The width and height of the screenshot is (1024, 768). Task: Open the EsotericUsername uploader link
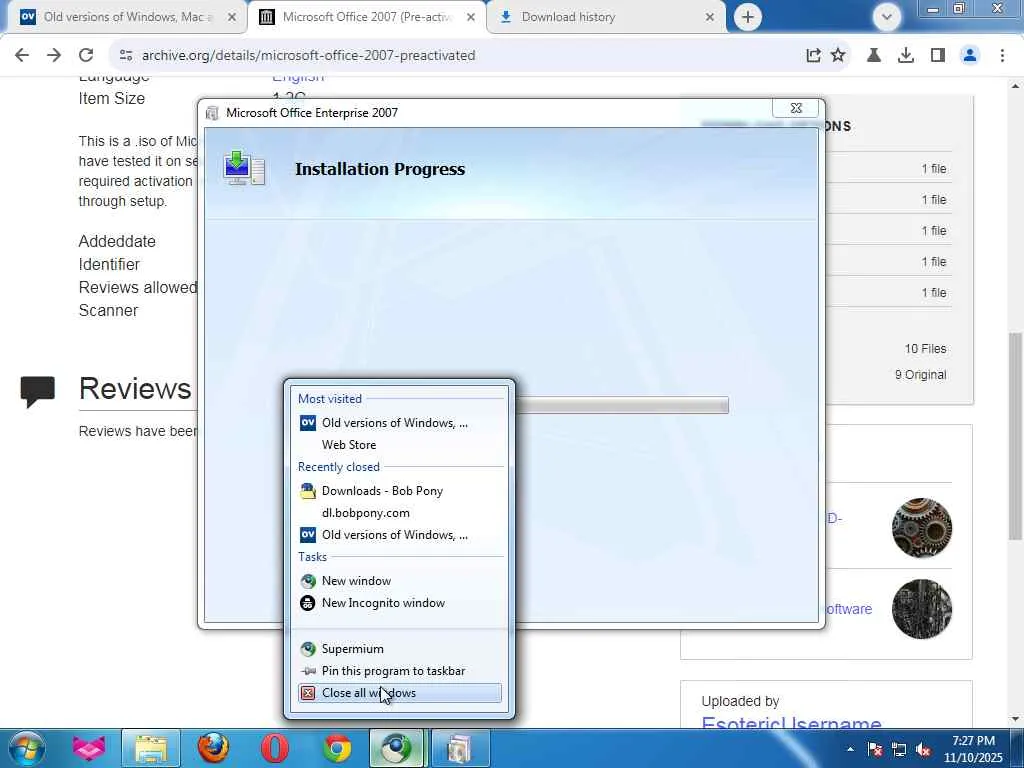point(791,723)
